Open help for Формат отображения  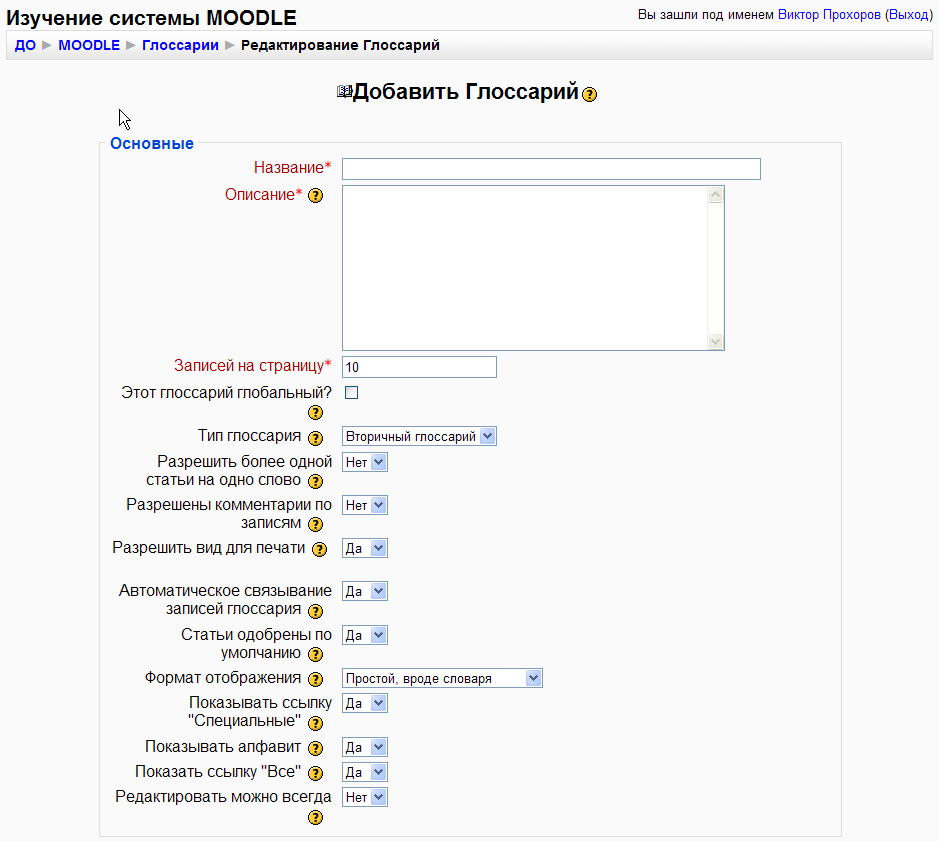coord(316,680)
